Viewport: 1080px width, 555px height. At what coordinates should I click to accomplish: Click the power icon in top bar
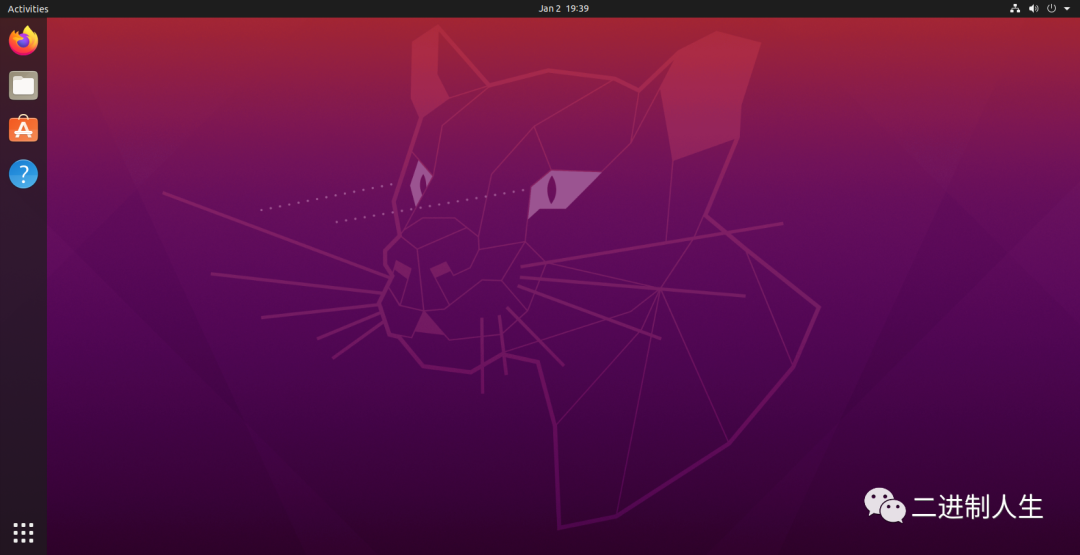coord(1051,9)
